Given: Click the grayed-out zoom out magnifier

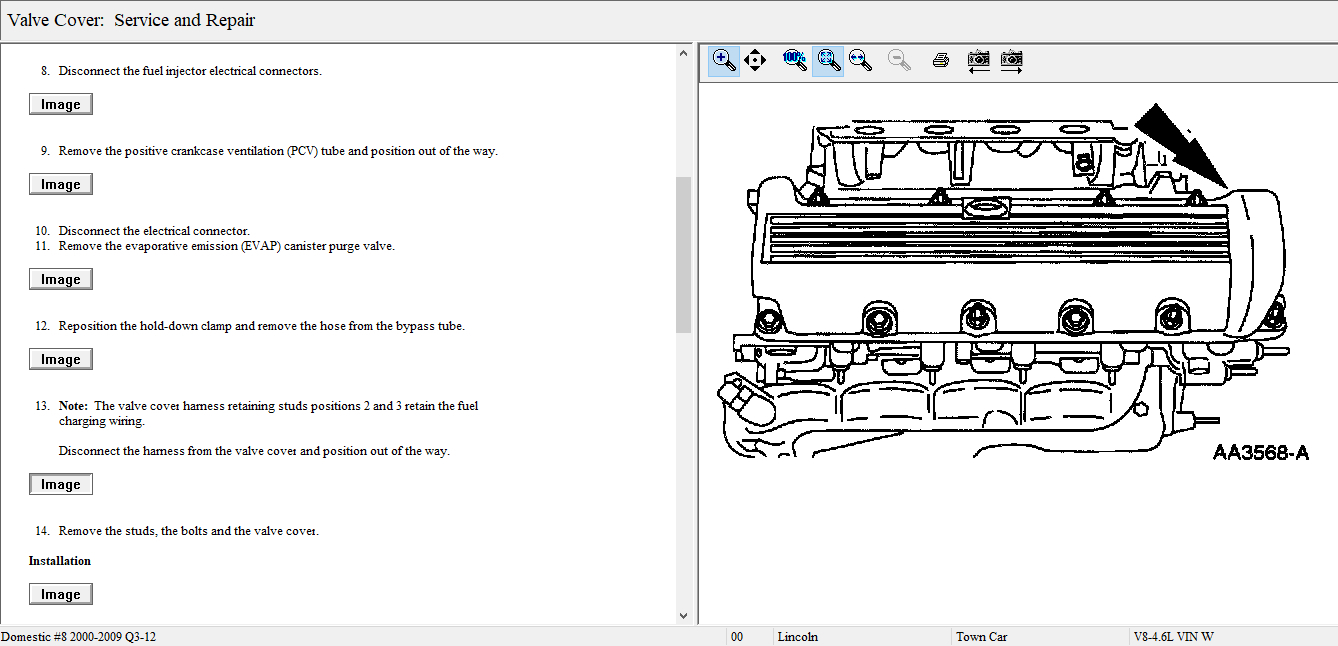Looking at the screenshot, I should click(x=900, y=60).
